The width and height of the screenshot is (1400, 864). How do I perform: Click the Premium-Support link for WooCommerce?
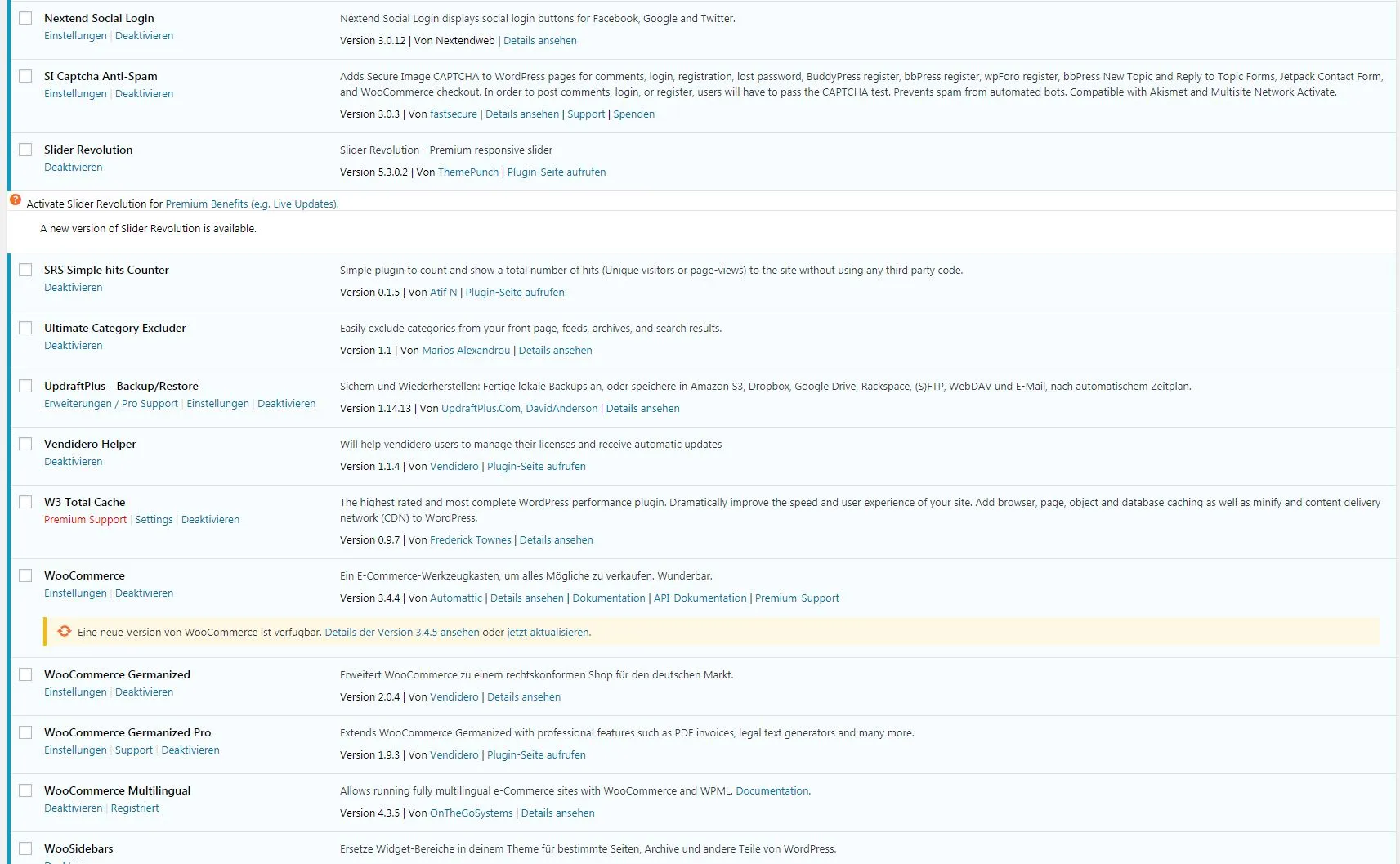click(797, 598)
